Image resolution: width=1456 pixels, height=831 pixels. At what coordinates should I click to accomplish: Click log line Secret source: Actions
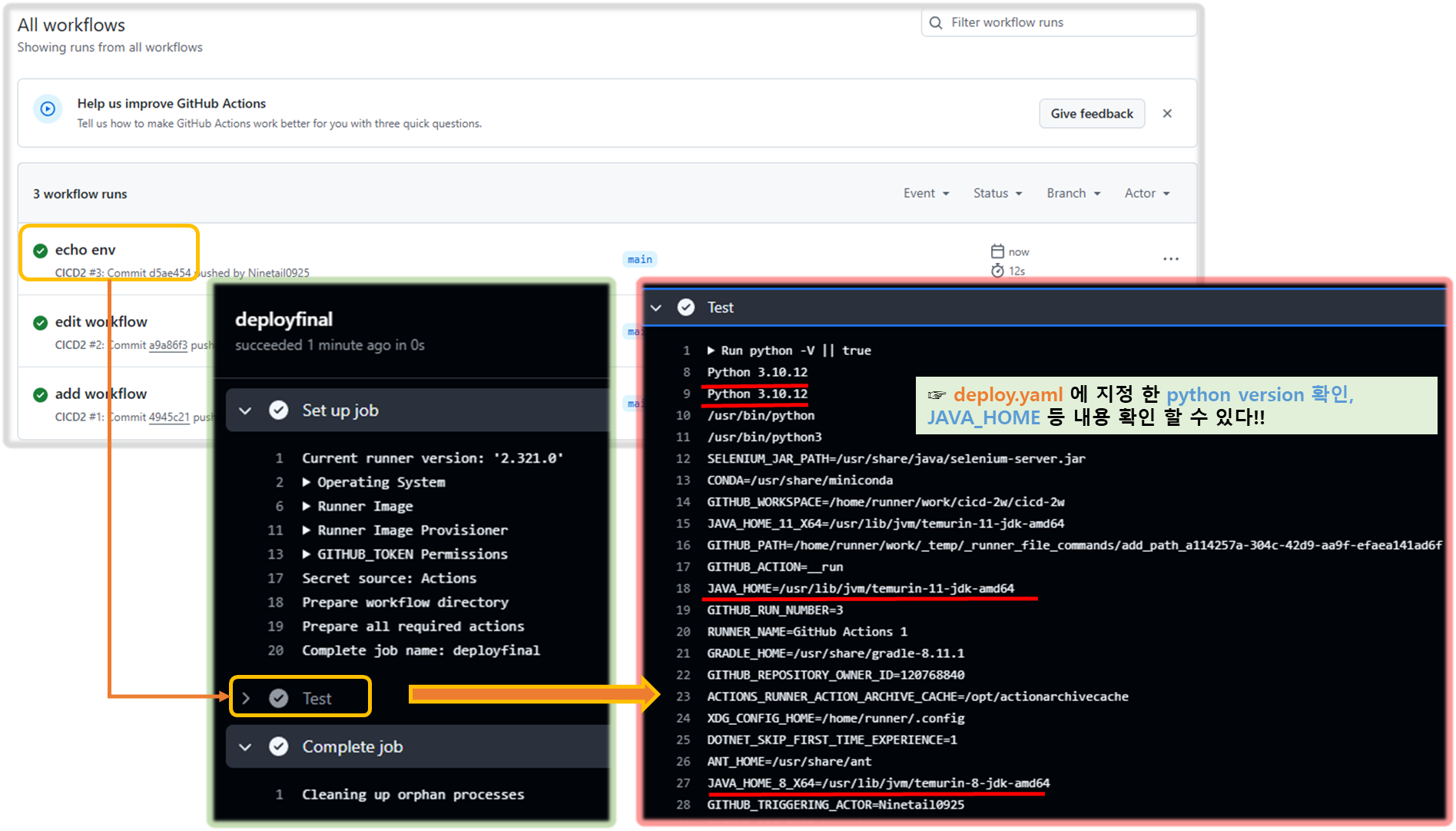389,578
